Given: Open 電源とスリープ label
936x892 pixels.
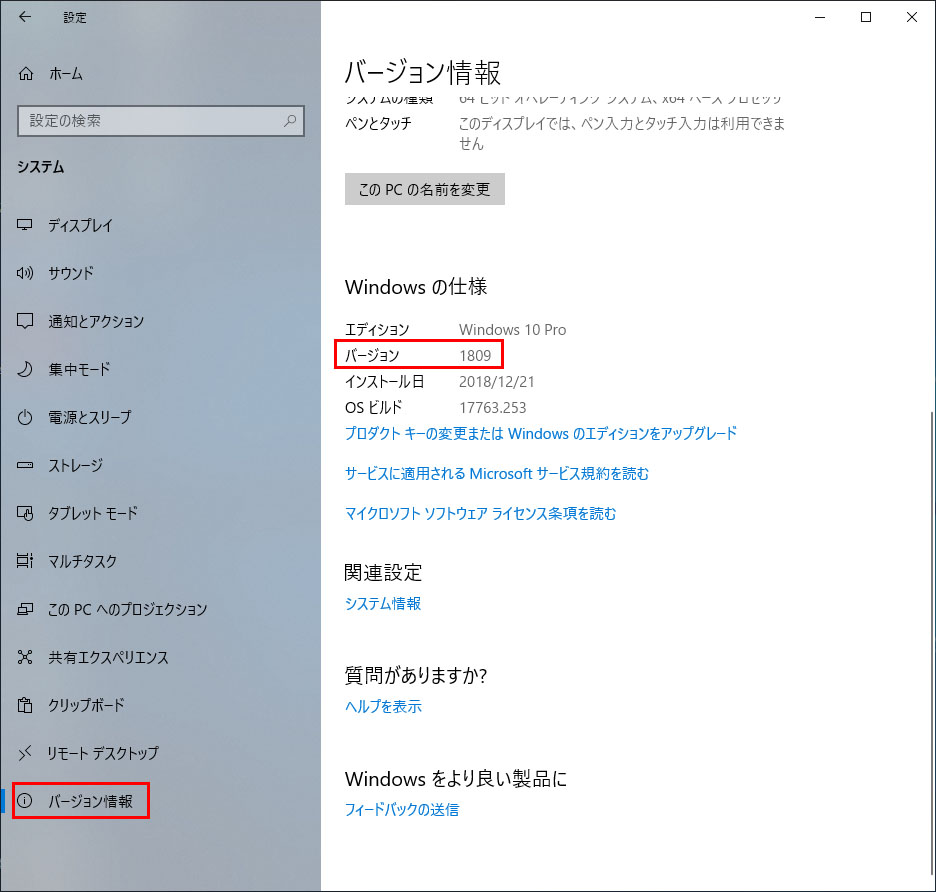Looking at the screenshot, I should (90, 417).
